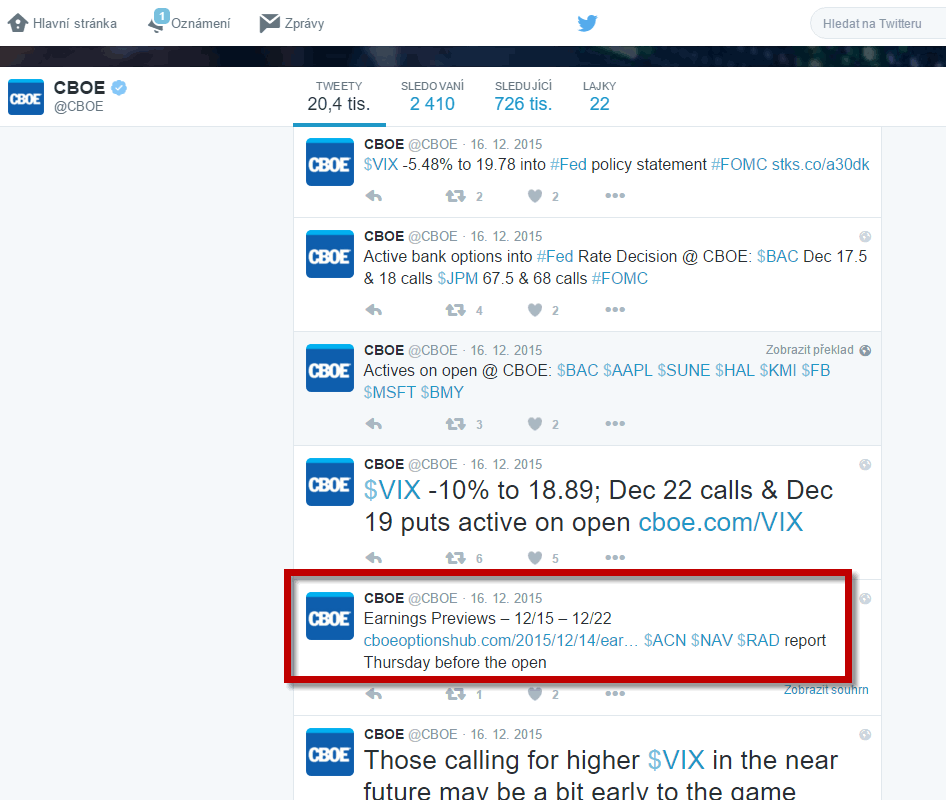Reply to the Earnings Previews tweet
The image size is (946, 800).
pos(374,694)
